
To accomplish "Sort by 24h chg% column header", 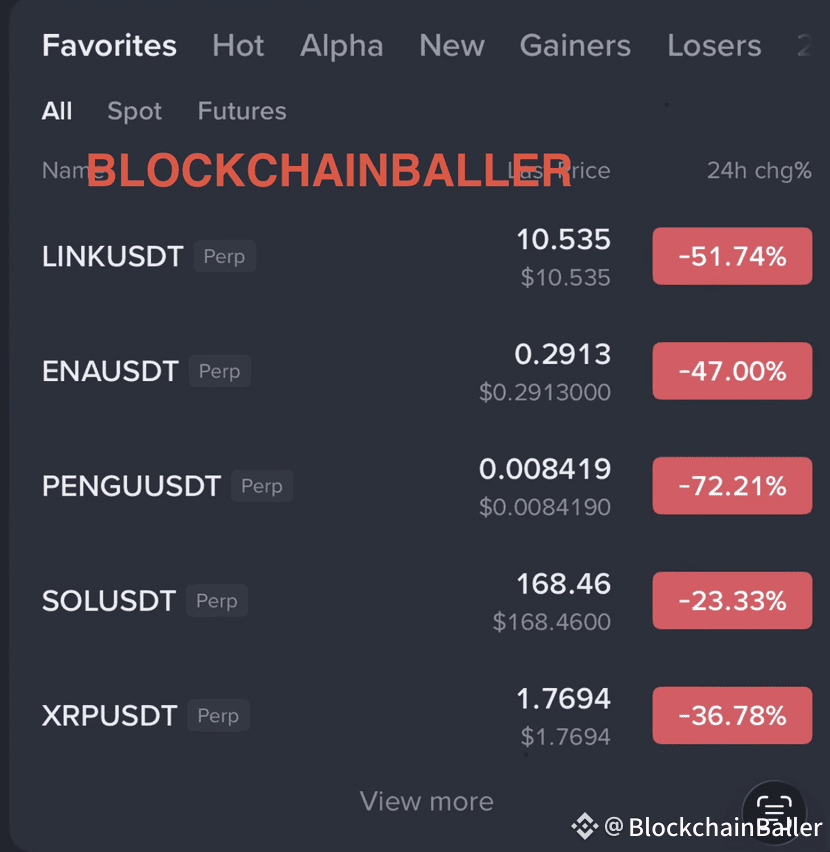I will [x=759, y=171].
